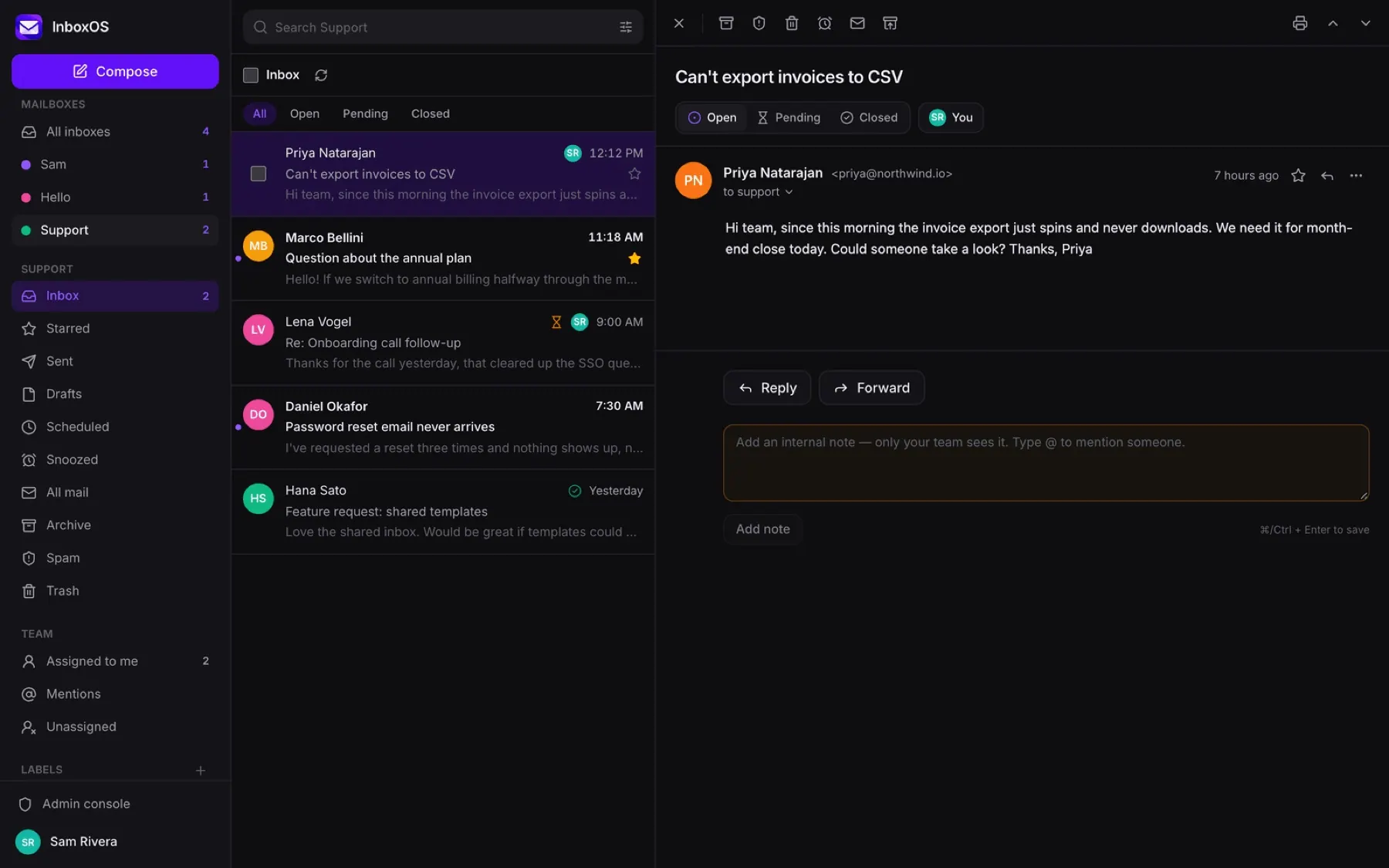Toggle the select-all checkbox beside Inbox
This screenshot has height=868, width=1389.
click(251, 75)
